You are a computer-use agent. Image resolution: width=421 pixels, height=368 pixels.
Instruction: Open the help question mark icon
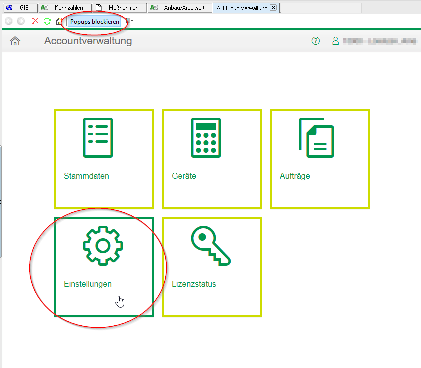(x=315, y=41)
